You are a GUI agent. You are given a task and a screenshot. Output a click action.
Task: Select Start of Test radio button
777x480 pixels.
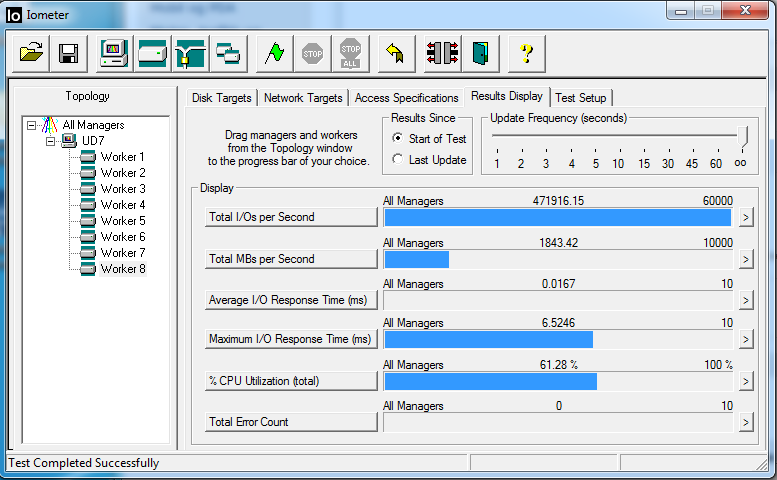point(397,138)
